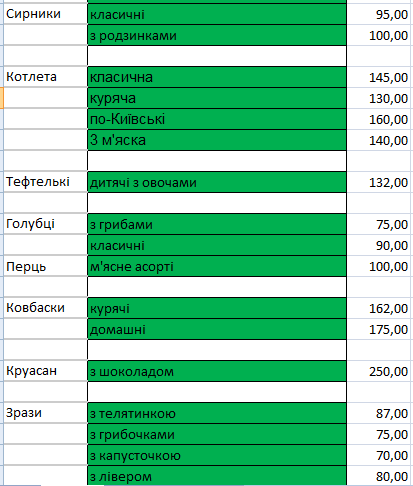The width and height of the screenshot is (413, 486).
Task: Click the green cell 'куряча'
Action: coord(217,98)
